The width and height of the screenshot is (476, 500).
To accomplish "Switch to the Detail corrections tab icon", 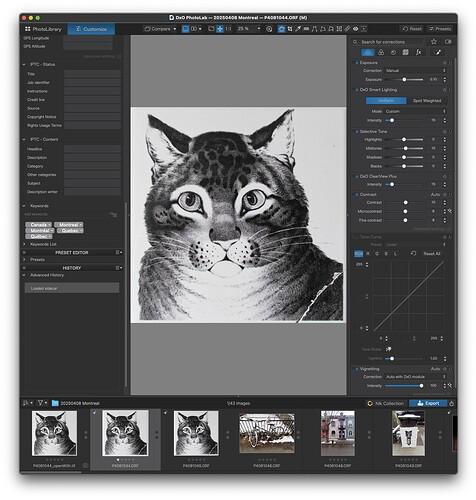I will (393, 52).
